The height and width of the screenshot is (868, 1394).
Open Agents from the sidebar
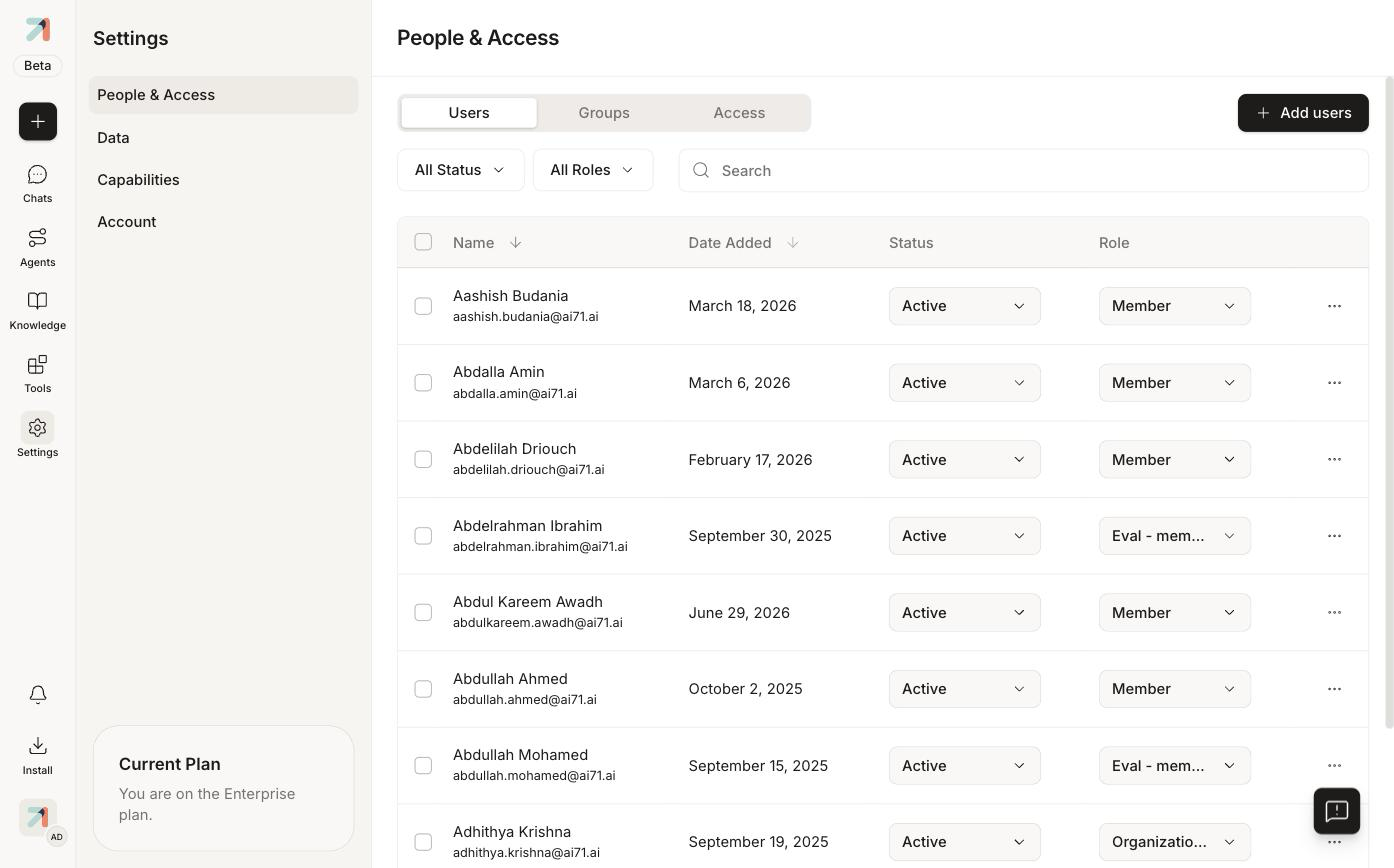point(38,247)
